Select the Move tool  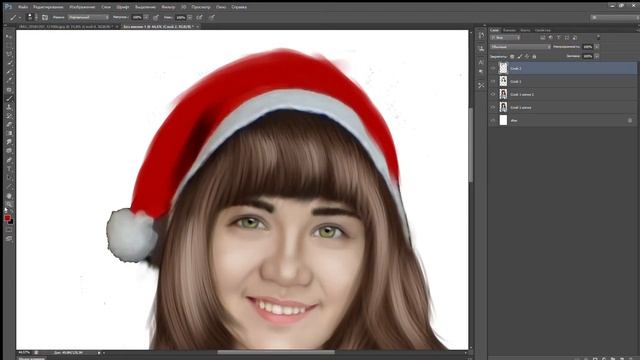point(9,36)
